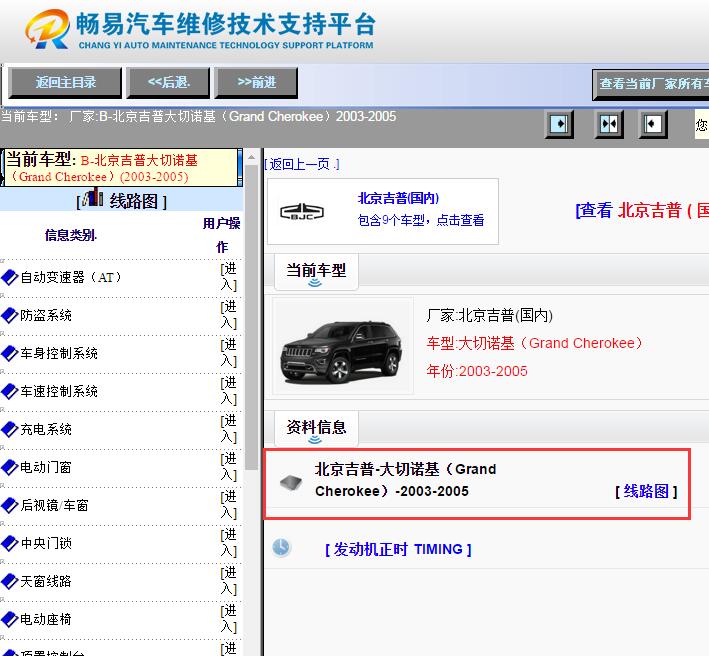Click 包含9个车型，点击查看 link
709x656 pixels.
421,220
